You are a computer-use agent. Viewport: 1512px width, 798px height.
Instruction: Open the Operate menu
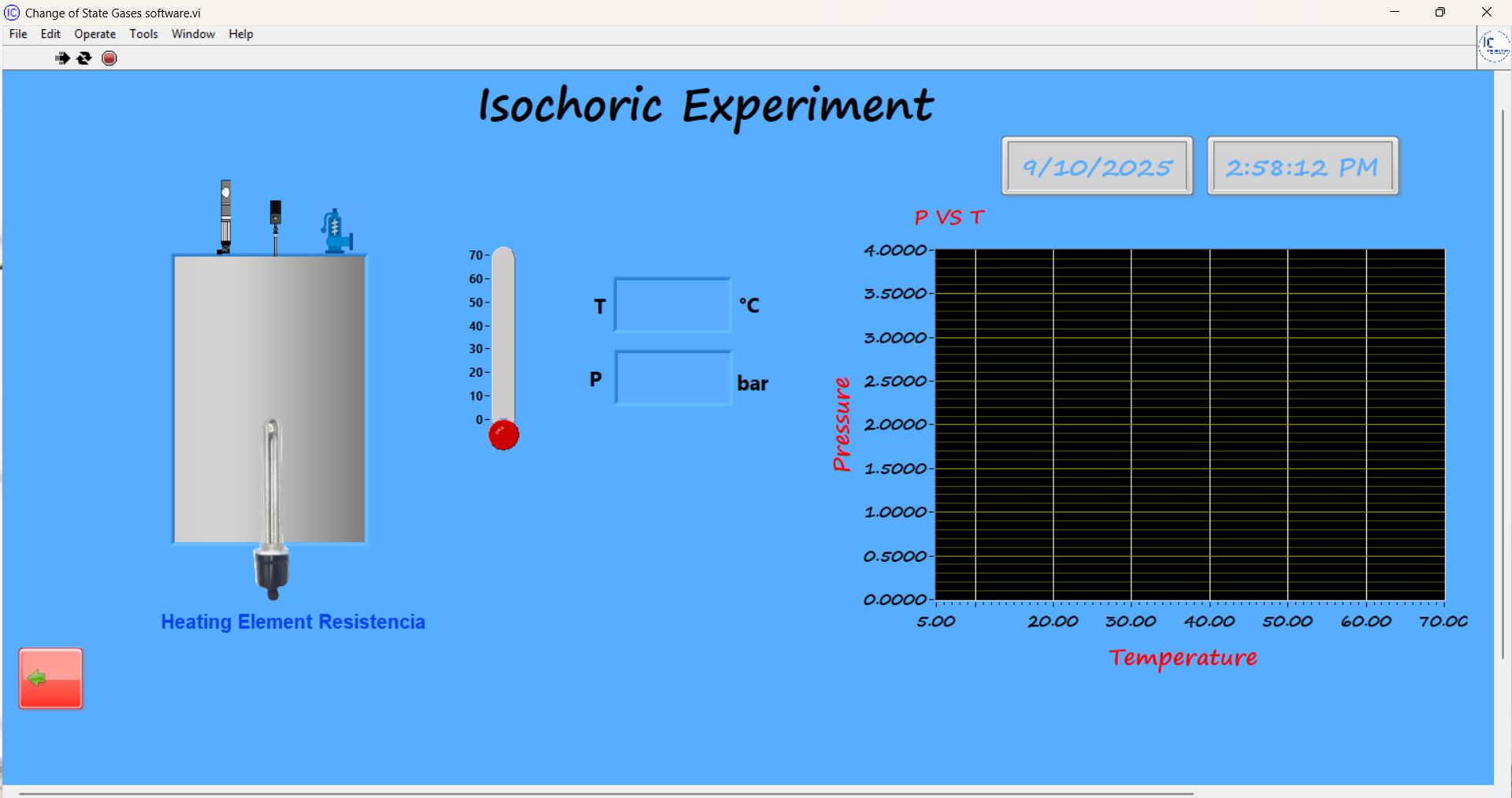click(x=95, y=34)
